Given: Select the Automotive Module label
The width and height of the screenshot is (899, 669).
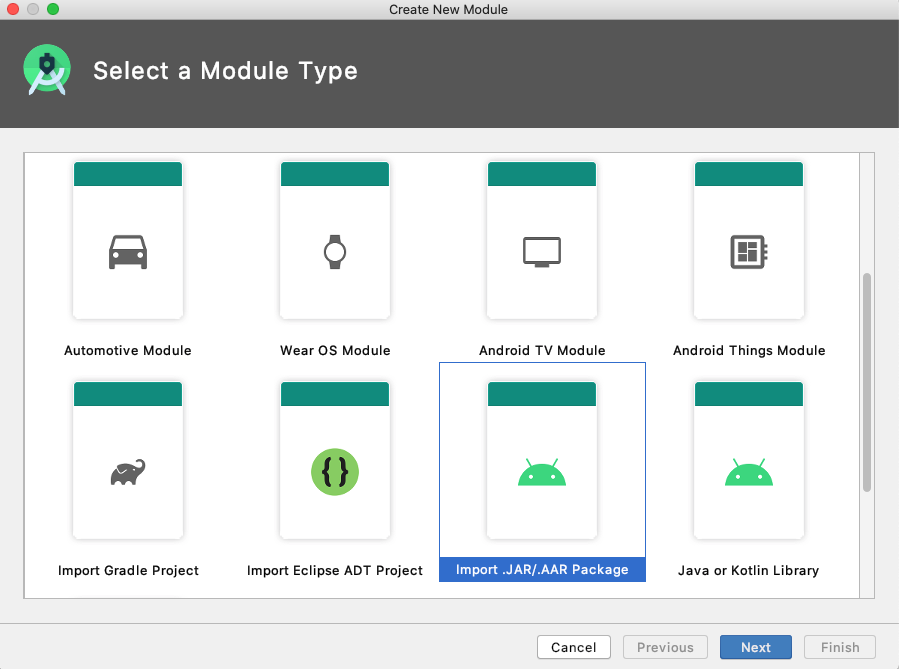Looking at the screenshot, I should (128, 350).
